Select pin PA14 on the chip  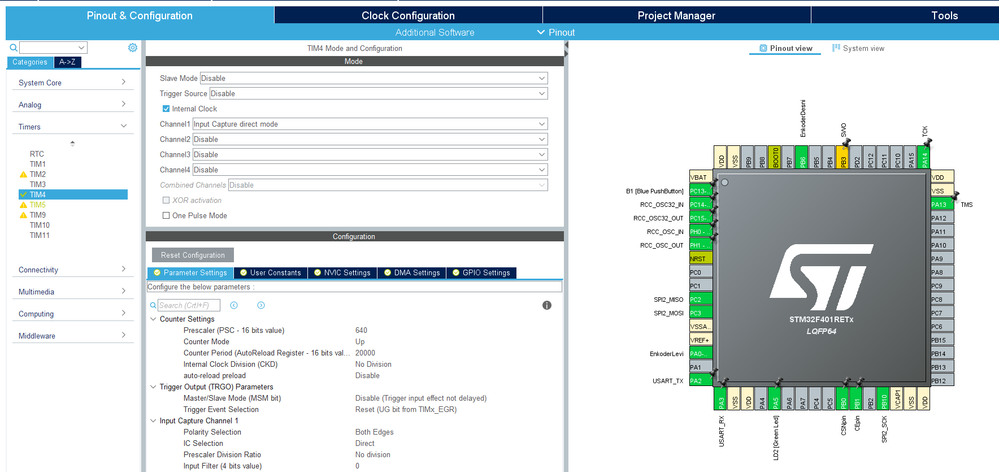[x=924, y=157]
